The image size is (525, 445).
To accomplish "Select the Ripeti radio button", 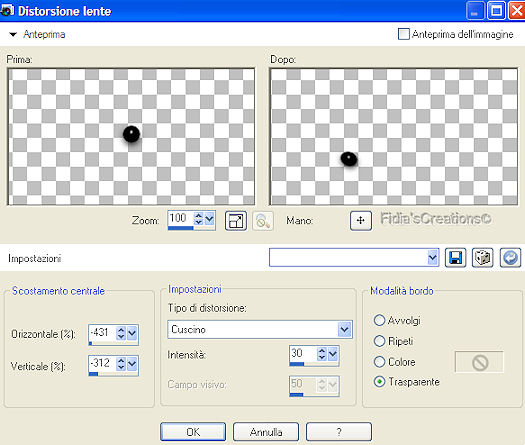I will point(379,341).
